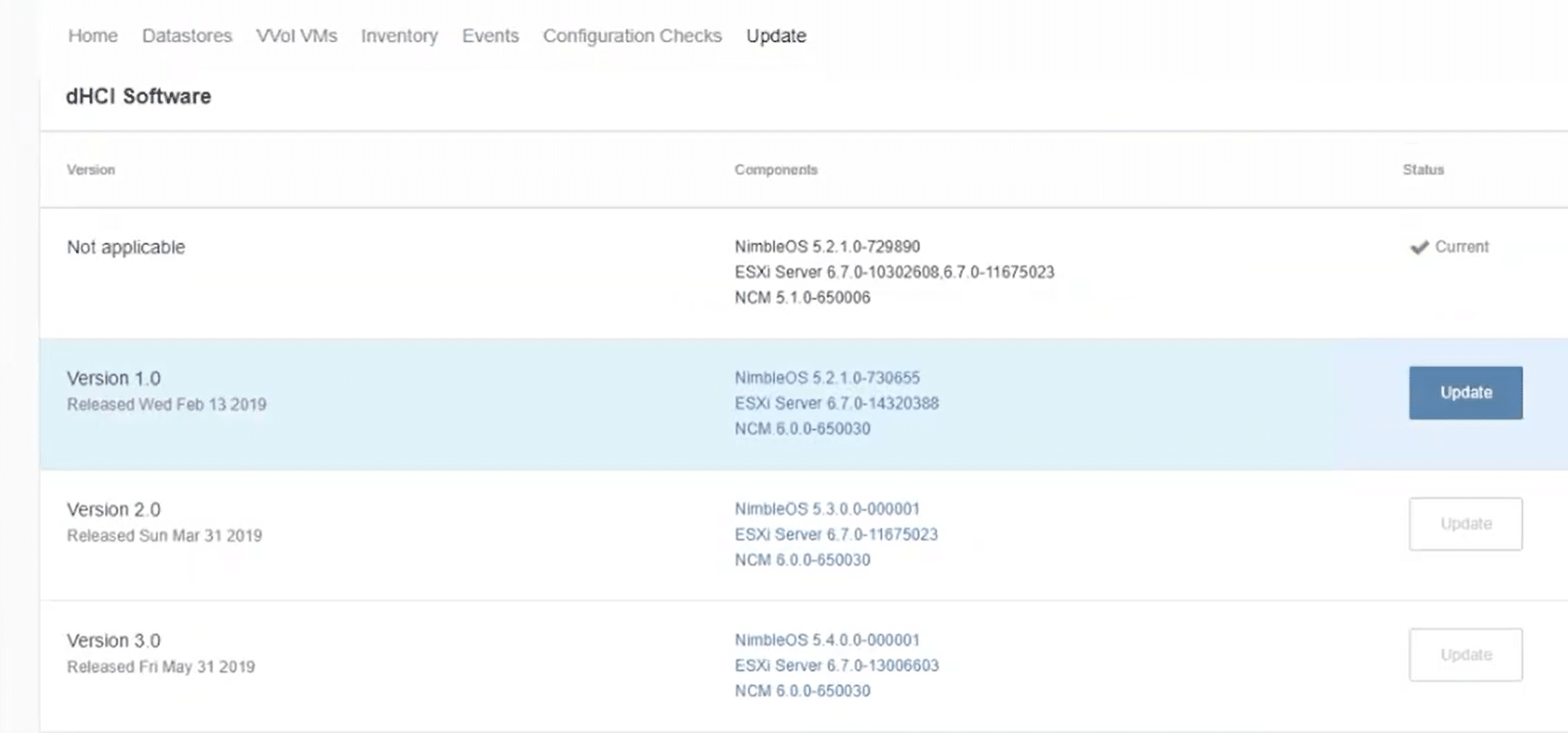Screen dimensions: 1568x733
Task: Click the NCM 5.1.0-650006 text
Action: 802,297
